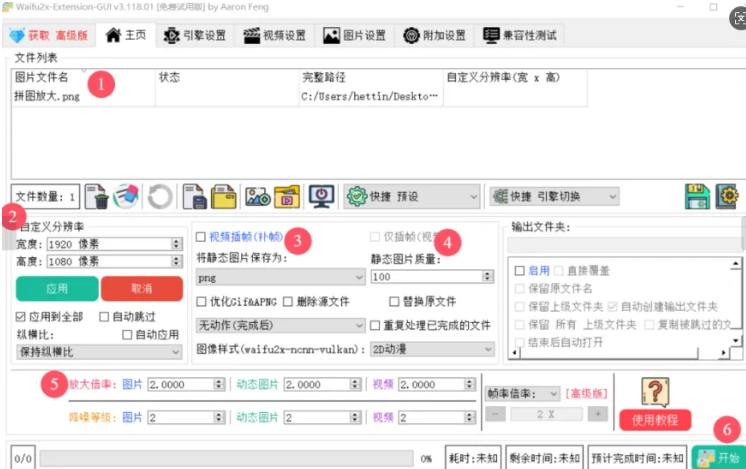Enable the 视频插帧 checkbox

[x=201, y=238]
